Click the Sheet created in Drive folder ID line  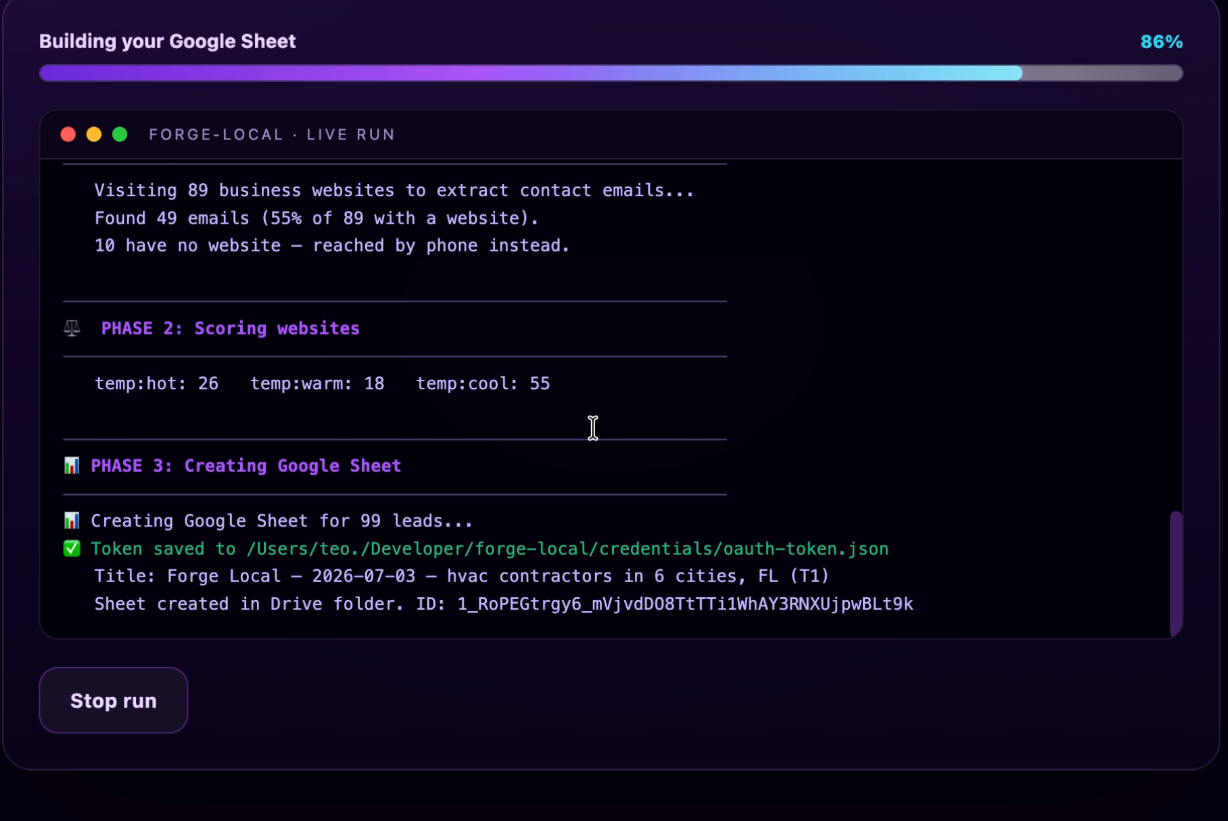[504, 604]
